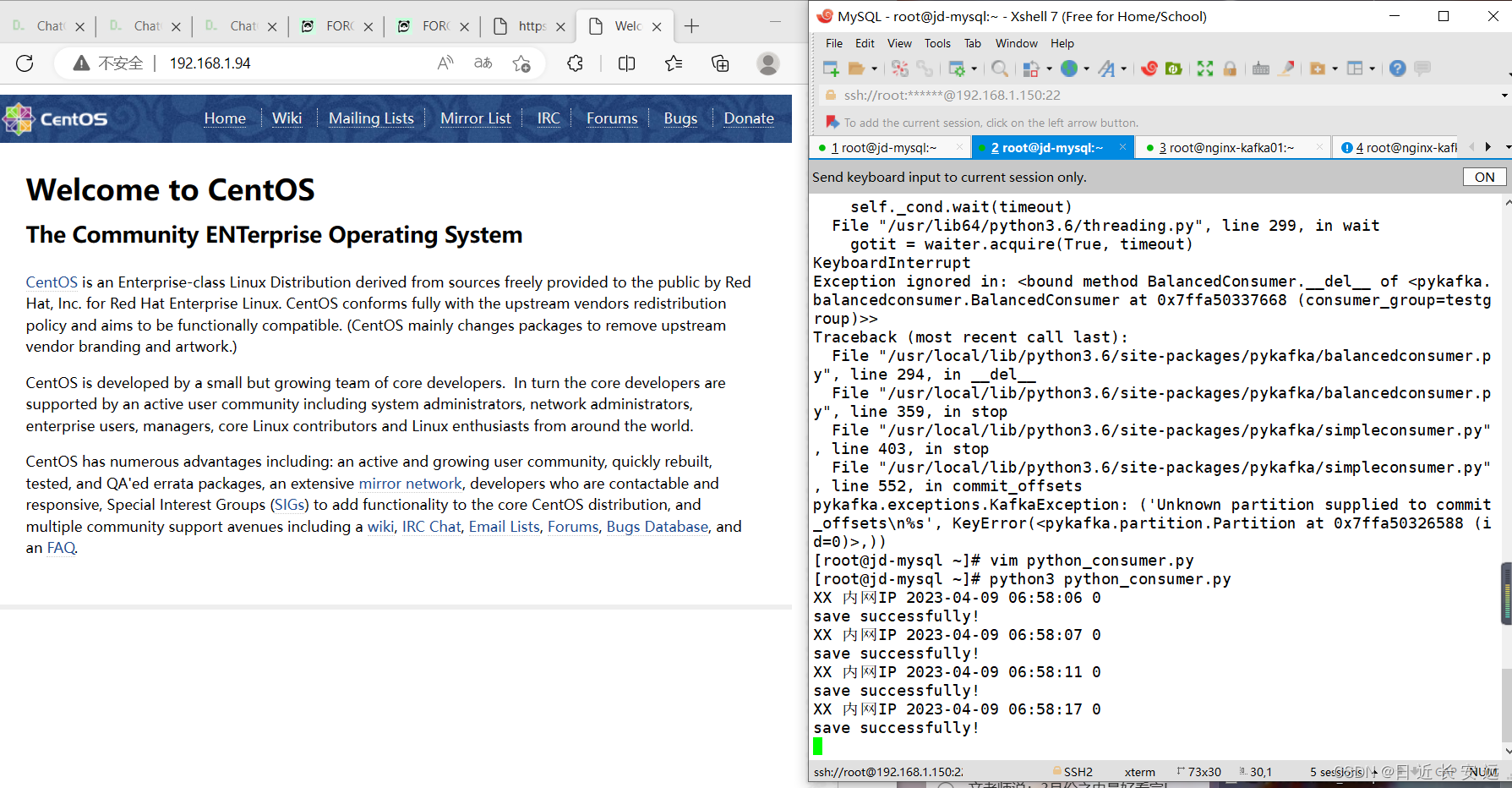Screen dimensions: 1512x788
Task: Toggle the ON button for keyboard input
Action: [1484, 177]
